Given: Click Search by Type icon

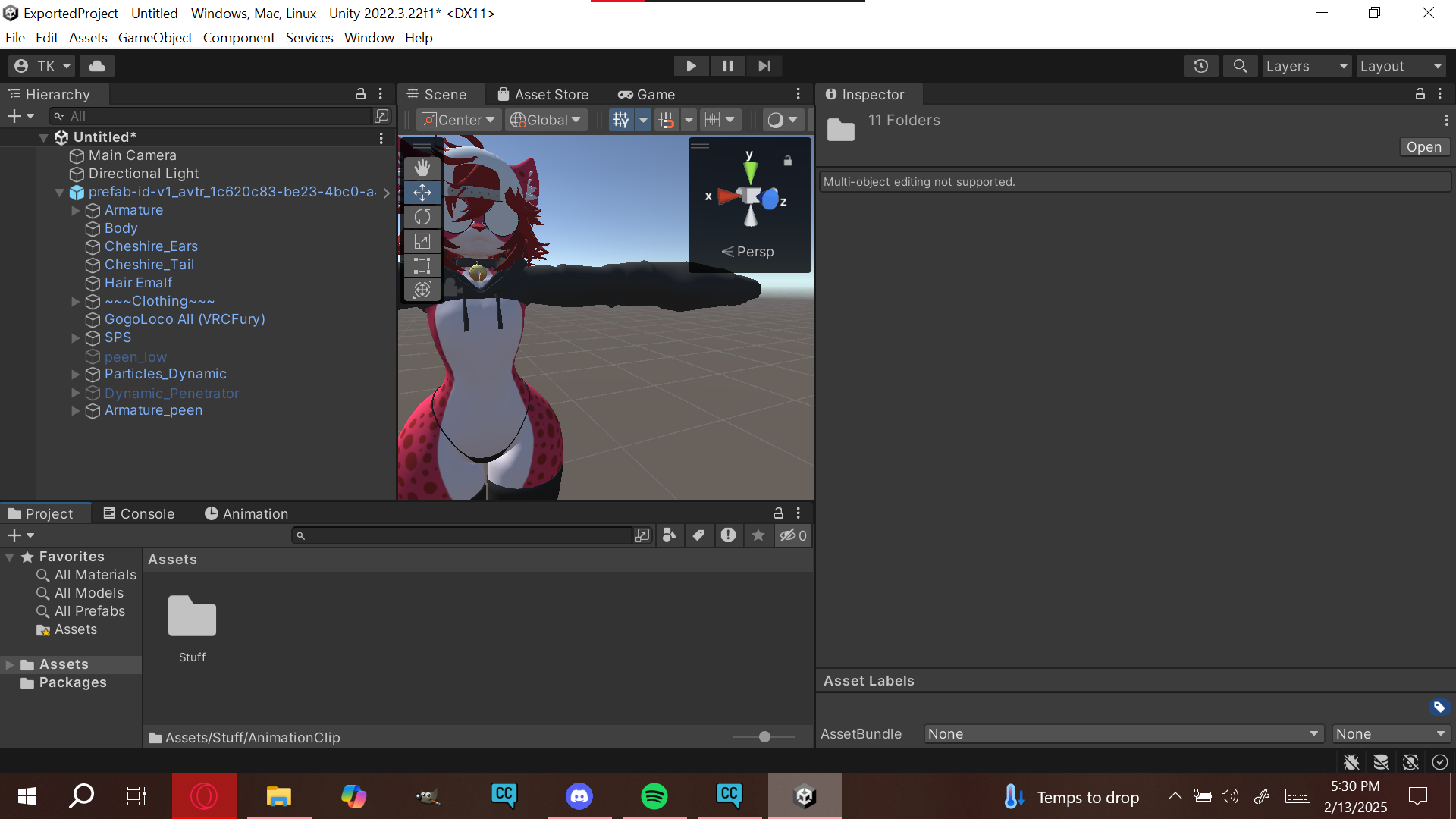Looking at the screenshot, I should click(x=669, y=535).
